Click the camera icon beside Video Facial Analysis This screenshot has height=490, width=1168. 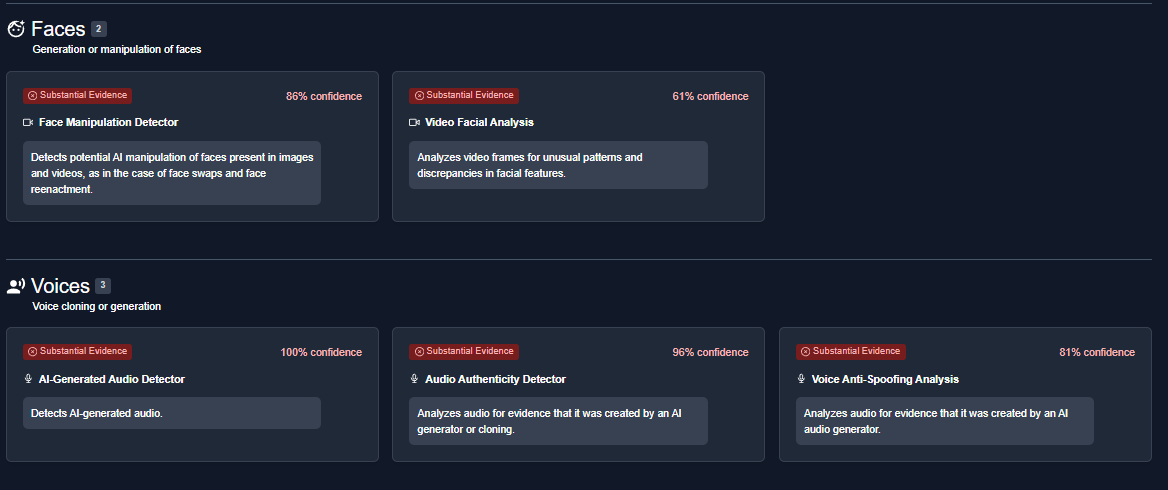(415, 122)
